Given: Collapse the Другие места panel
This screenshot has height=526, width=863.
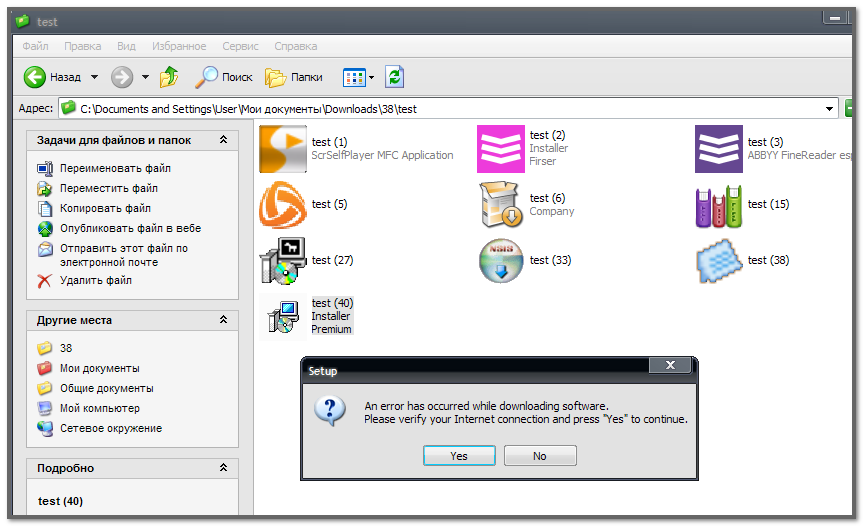Looking at the screenshot, I should (223, 321).
